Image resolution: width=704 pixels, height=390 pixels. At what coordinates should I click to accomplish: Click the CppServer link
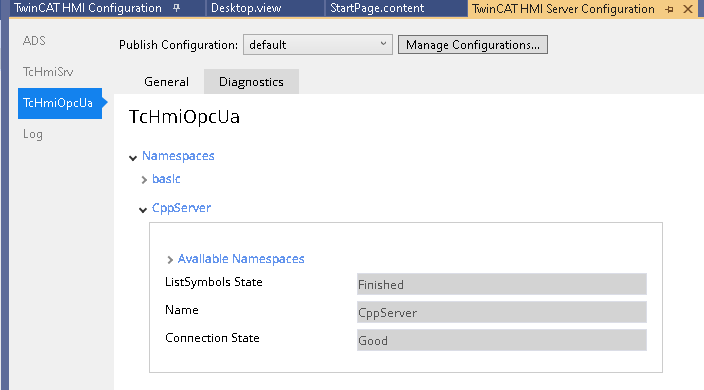pyautogui.click(x=181, y=208)
